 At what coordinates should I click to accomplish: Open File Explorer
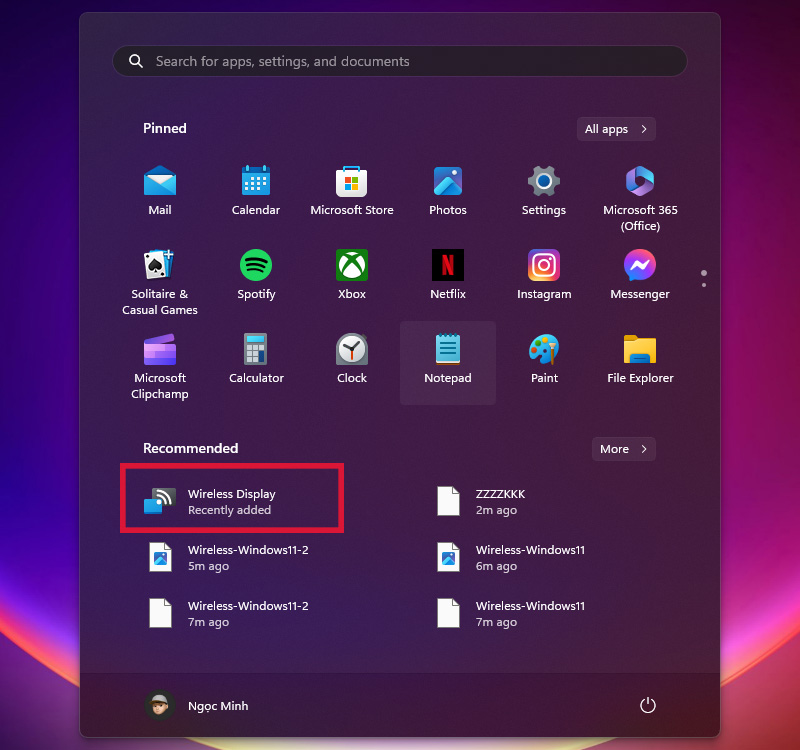(x=640, y=360)
